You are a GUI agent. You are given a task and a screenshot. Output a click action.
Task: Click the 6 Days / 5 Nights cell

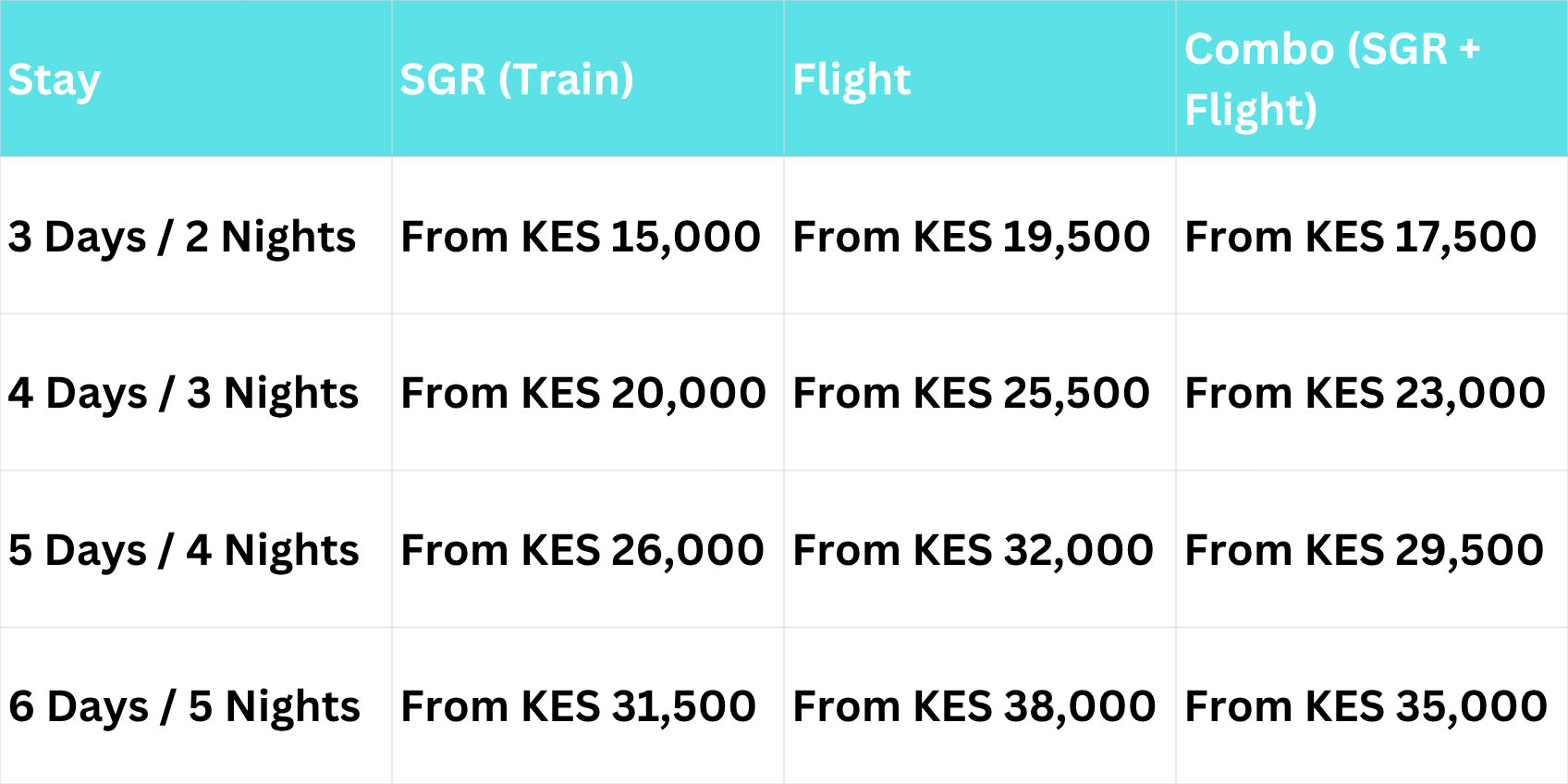tap(184, 706)
